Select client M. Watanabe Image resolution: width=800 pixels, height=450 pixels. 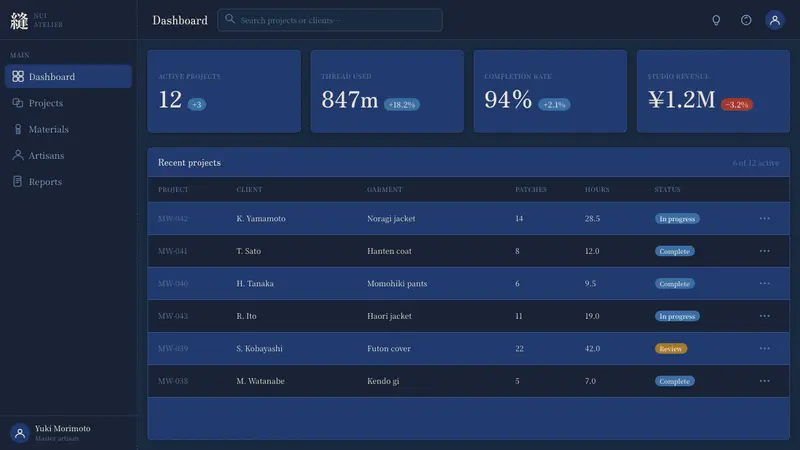[260, 381]
